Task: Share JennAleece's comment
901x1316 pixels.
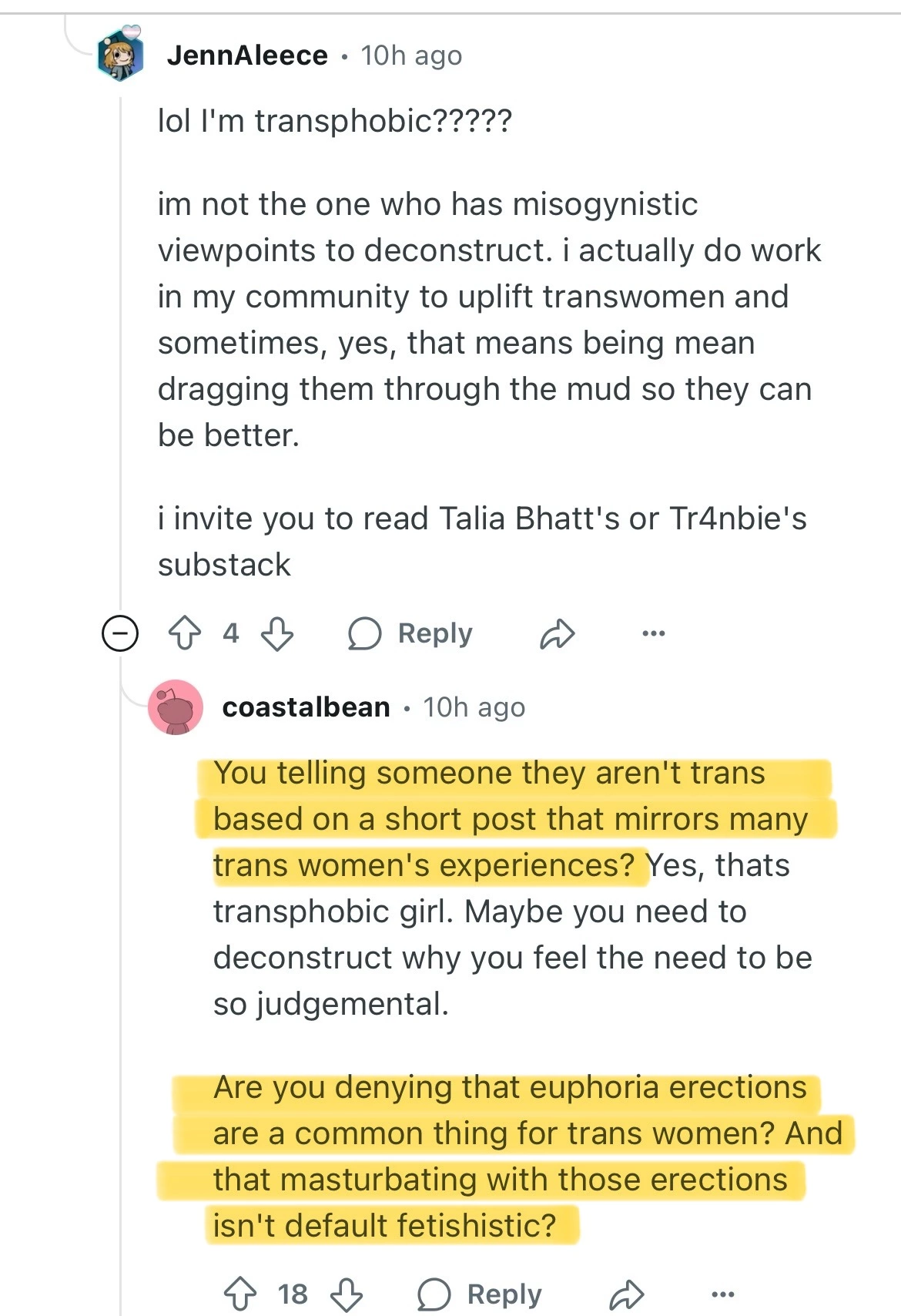Action: click(x=557, y=634)
